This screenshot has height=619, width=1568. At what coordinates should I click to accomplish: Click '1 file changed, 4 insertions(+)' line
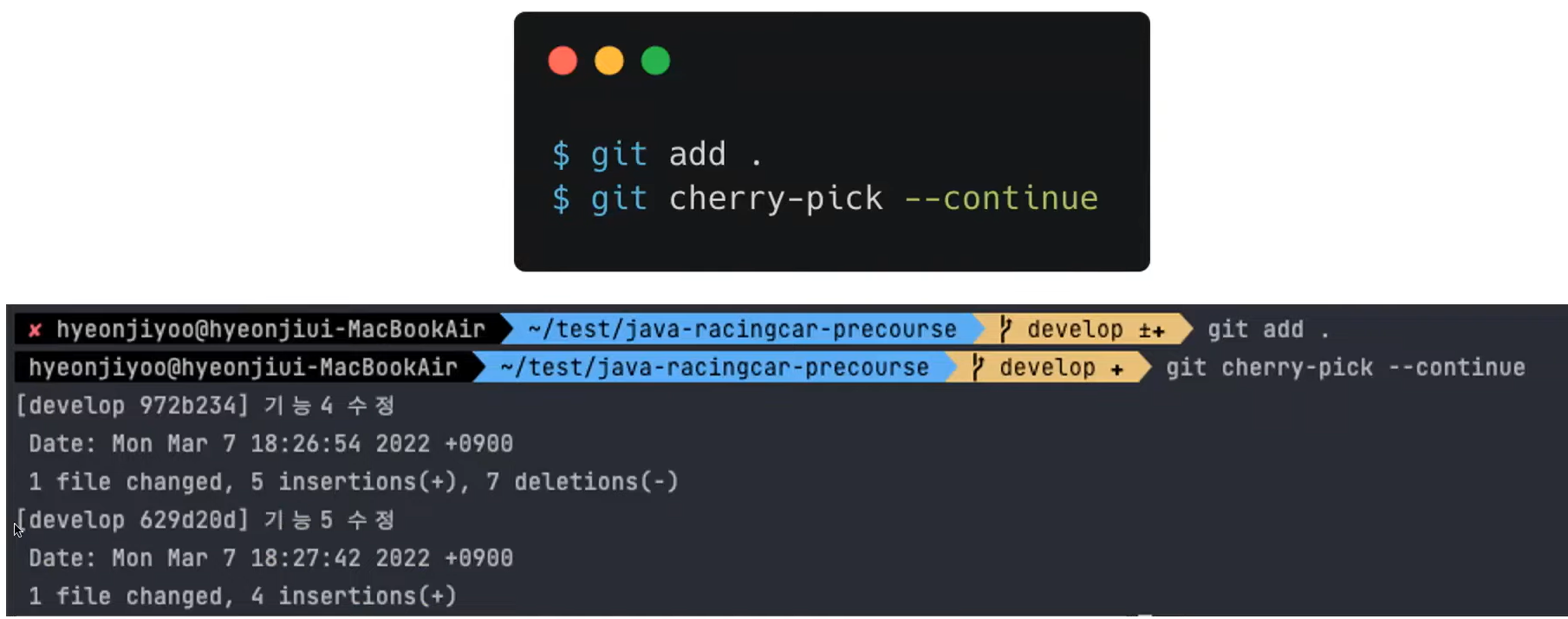click(243, 596)
